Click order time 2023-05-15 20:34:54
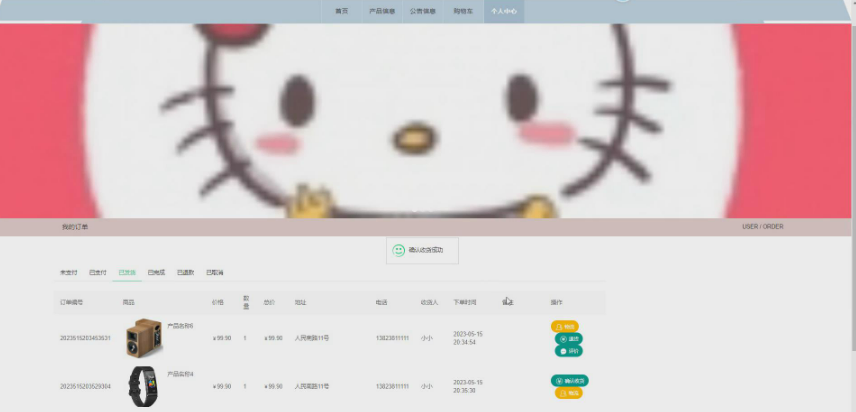This screenshot has width=856, height=412. [468, 338]
